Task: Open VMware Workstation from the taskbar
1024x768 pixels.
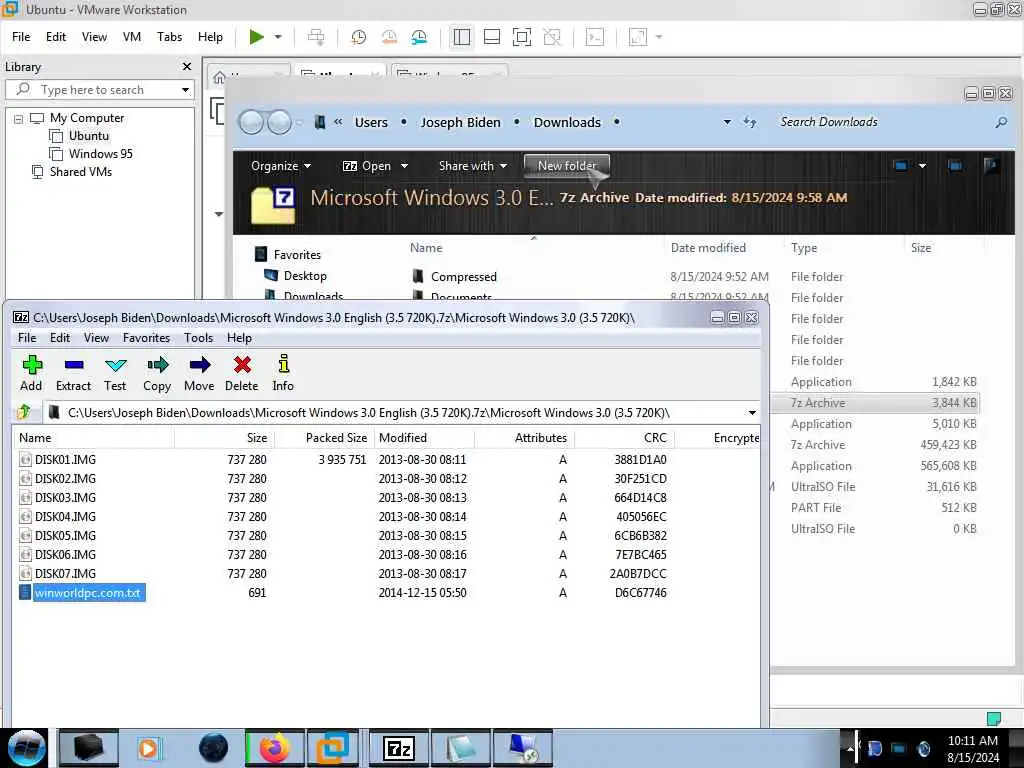Action: (x=334, y=748)
